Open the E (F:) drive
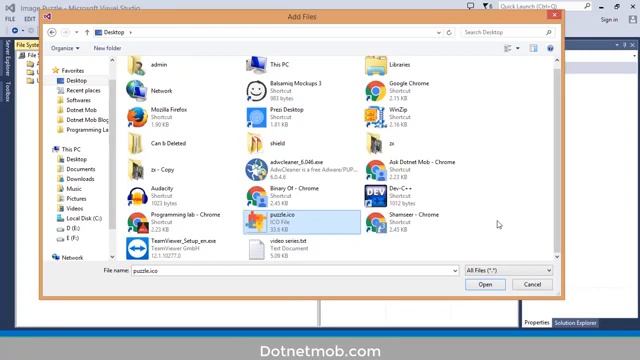Screen dimensions: 640x360 tap(72, 238)
